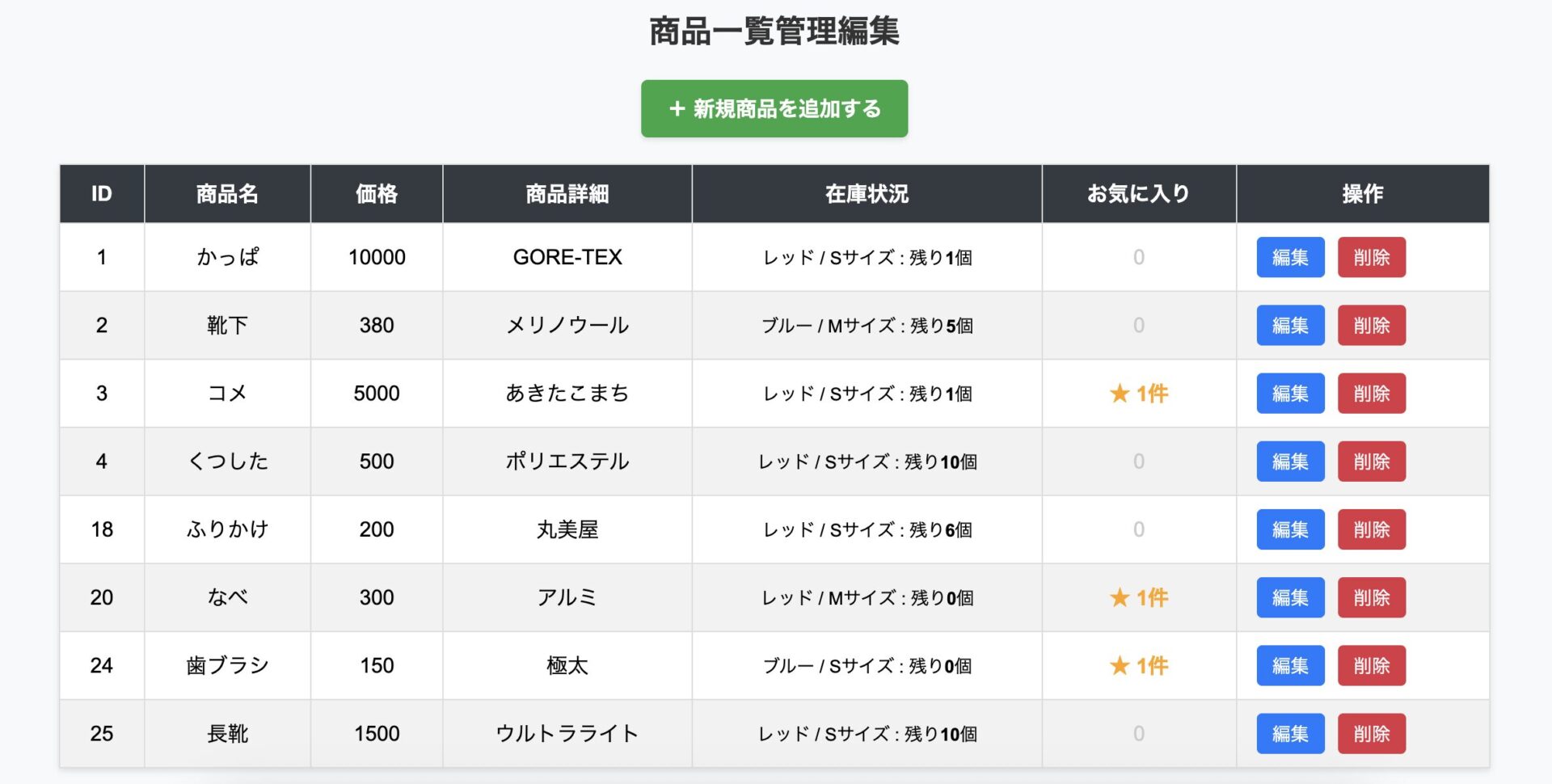This screenshot has height=784, width=1552.
Task: Click the 商品名 column header
Action: pos(227,194)
